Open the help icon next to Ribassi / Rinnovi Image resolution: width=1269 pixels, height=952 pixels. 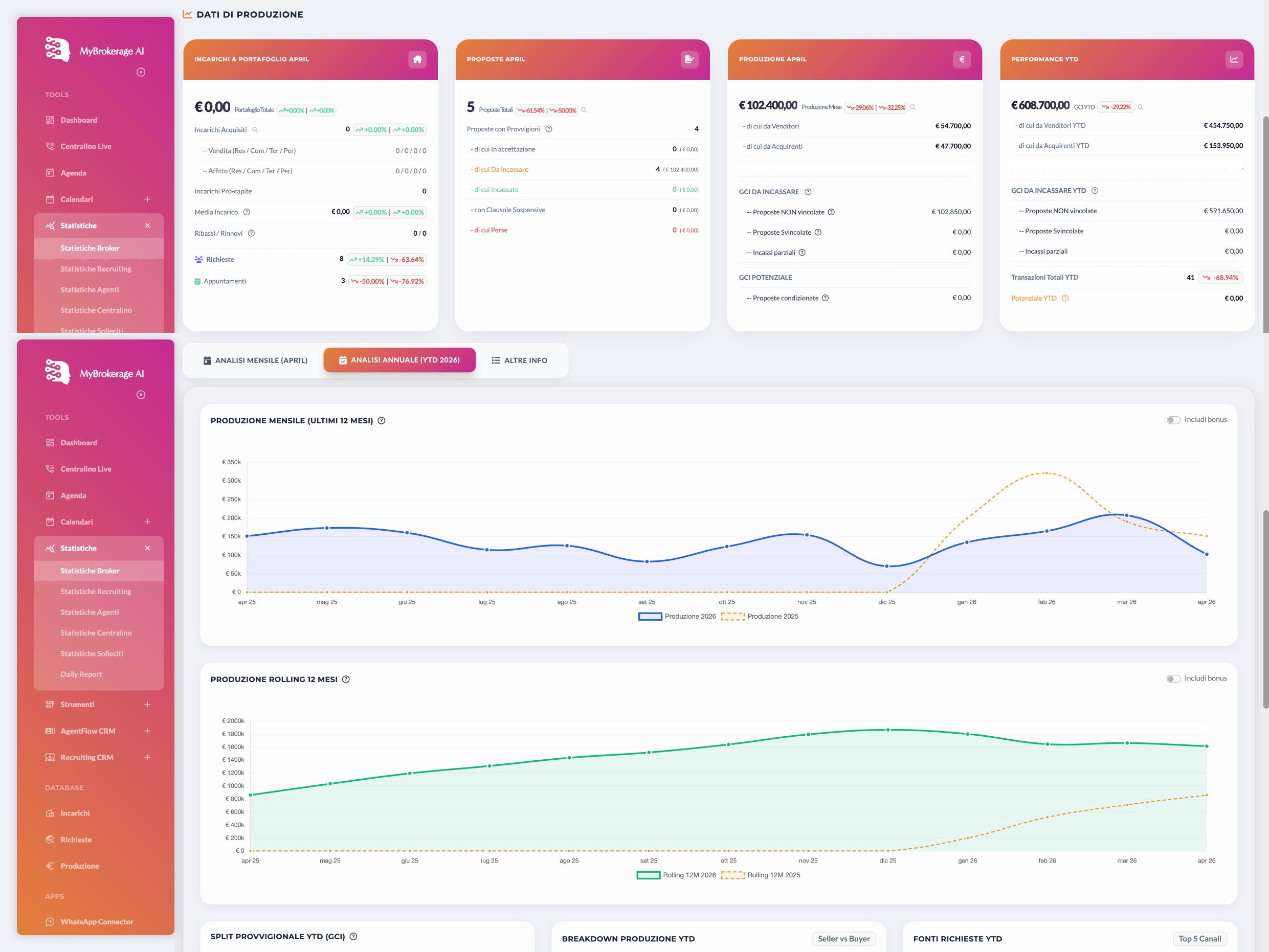[251, 234]
